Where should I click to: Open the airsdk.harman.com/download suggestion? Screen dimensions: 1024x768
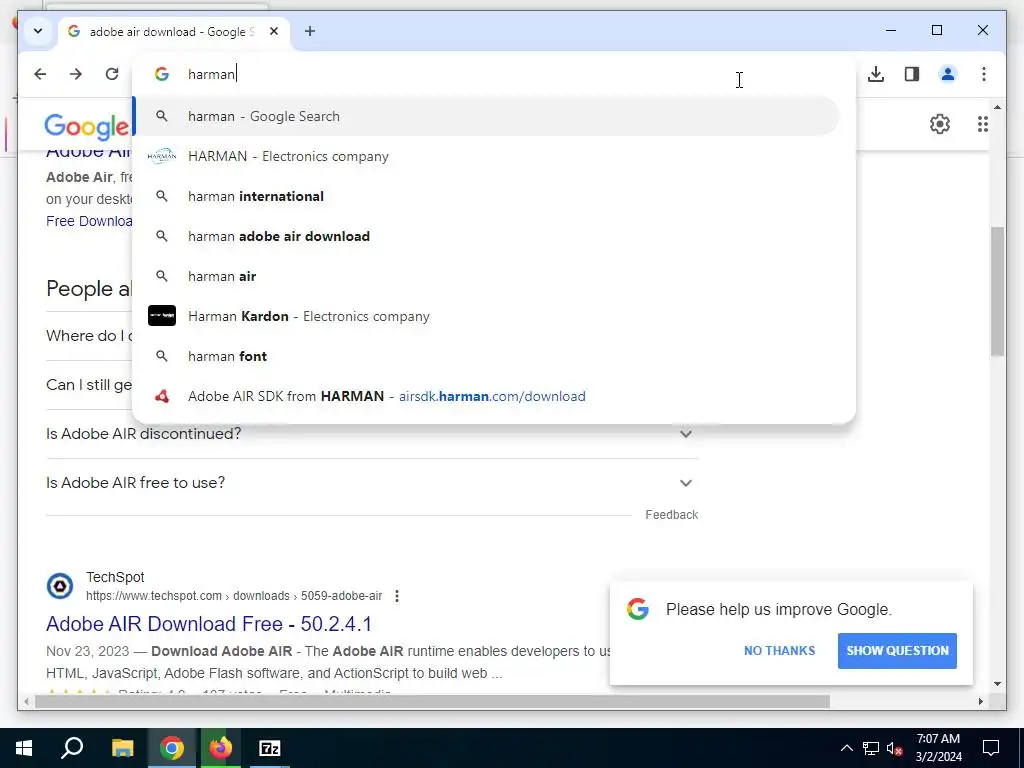(x=487, y=396)
